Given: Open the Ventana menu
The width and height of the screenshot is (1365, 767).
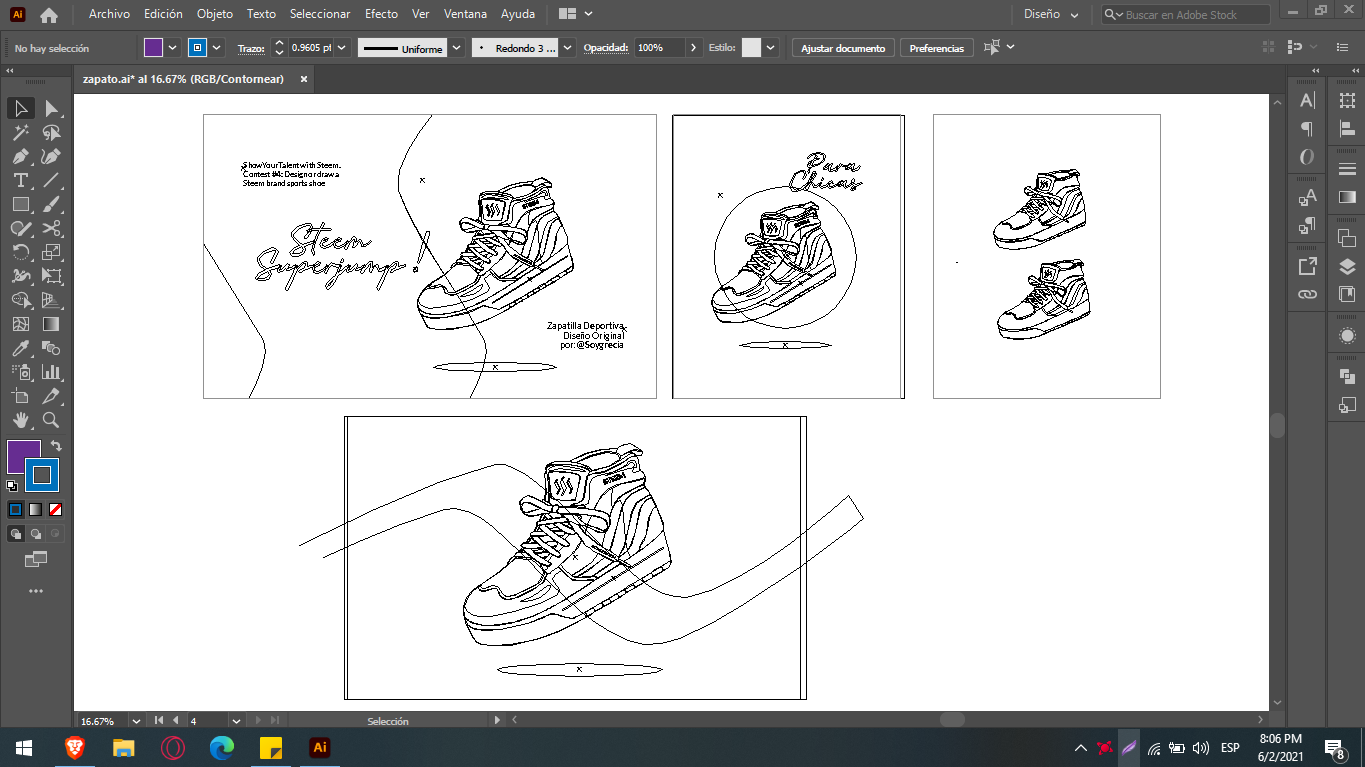Looking at the screenshot, I should pyautogui.click(x=465, y=14).
